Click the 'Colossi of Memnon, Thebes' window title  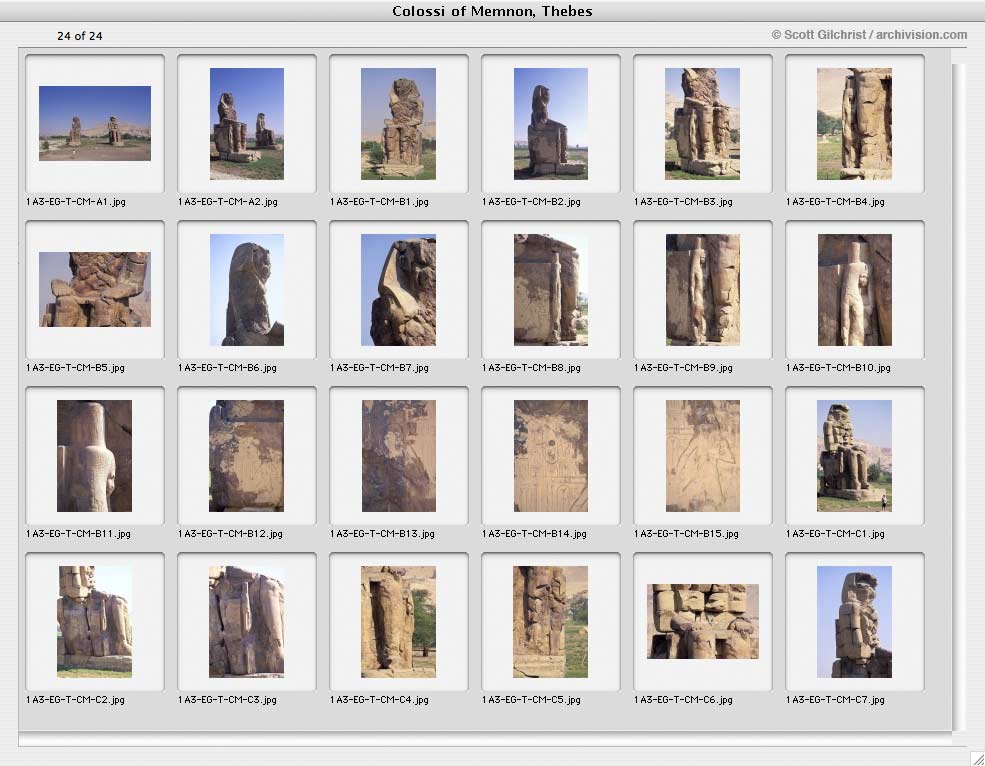(x=492, y=11)
